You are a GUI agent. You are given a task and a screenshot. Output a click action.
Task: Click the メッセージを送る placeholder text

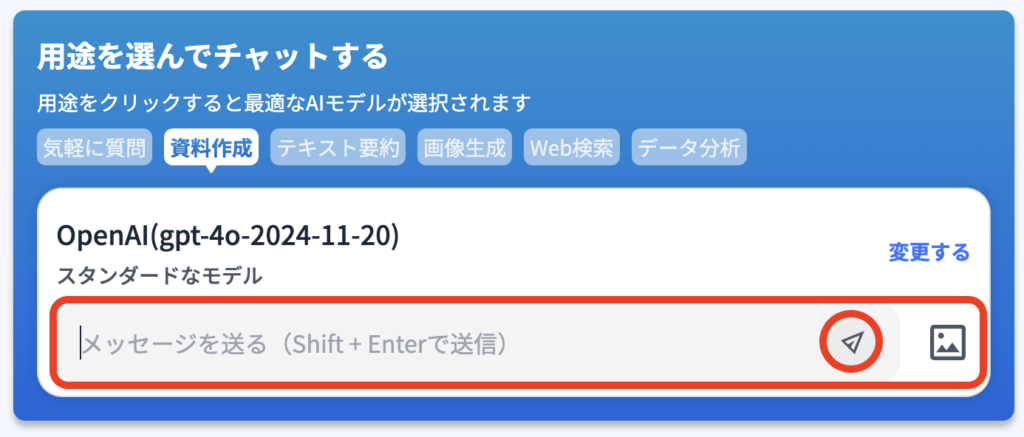(175, 344)
